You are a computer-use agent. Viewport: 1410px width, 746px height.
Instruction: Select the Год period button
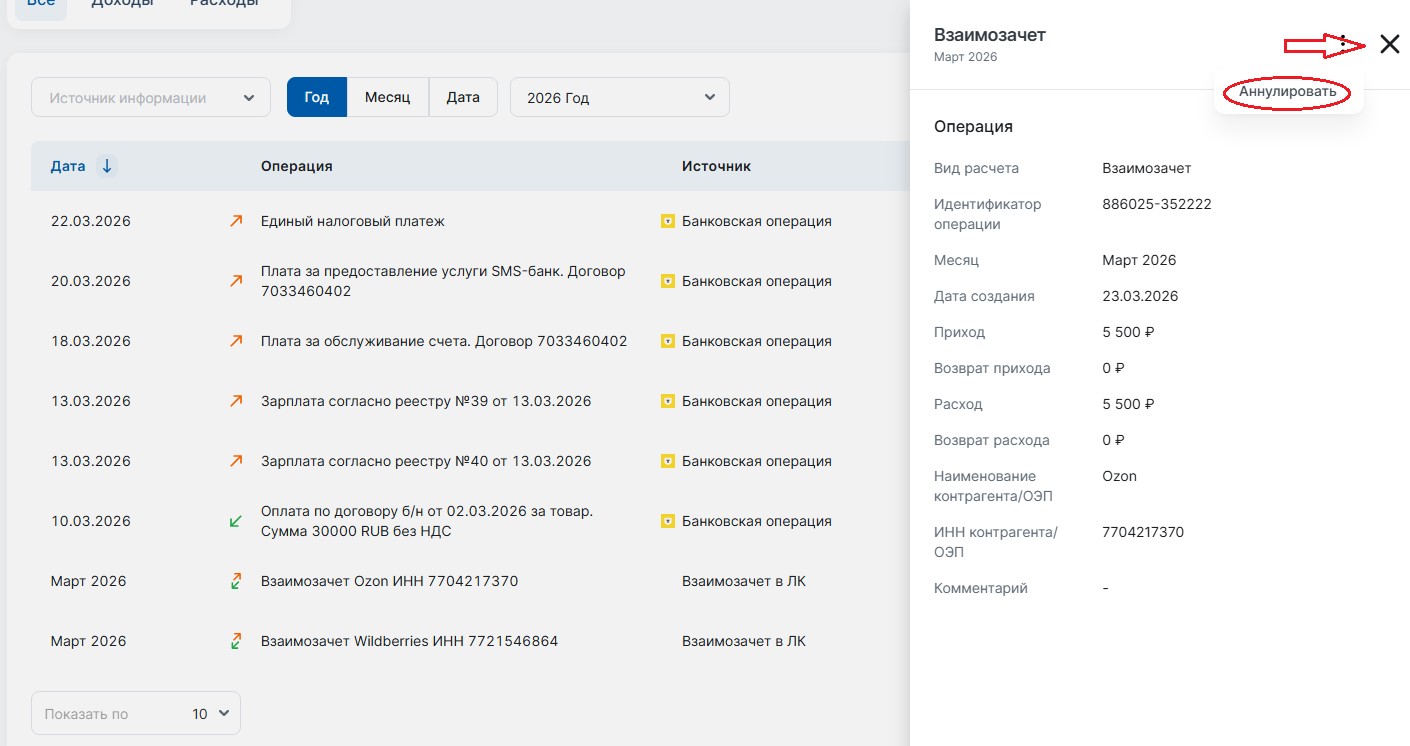[317, 97]
